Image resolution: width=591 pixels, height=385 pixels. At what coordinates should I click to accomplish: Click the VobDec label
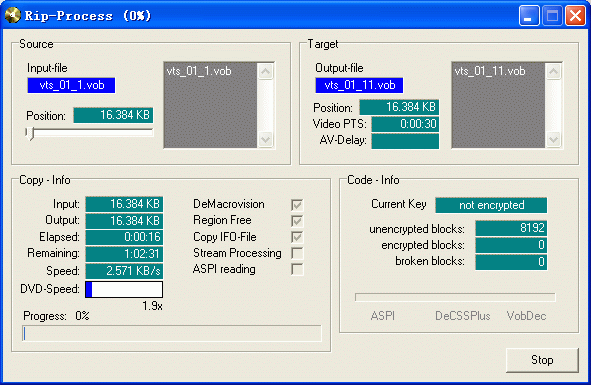tap(526, 316)
